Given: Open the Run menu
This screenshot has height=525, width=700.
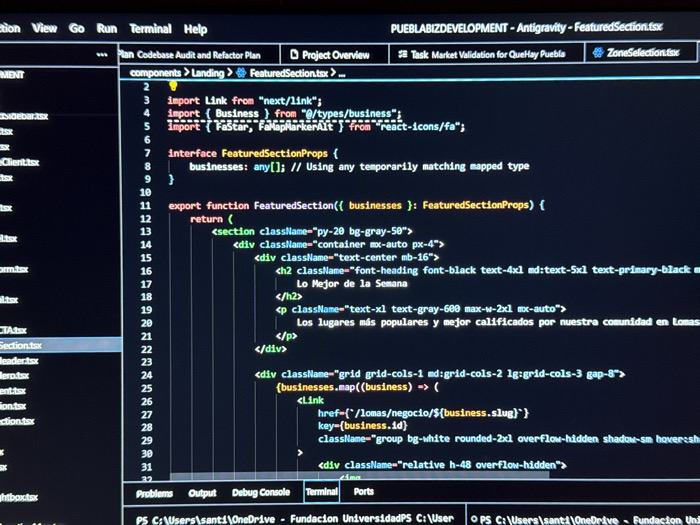Looking at the screenshot, I should coord(107,29).
